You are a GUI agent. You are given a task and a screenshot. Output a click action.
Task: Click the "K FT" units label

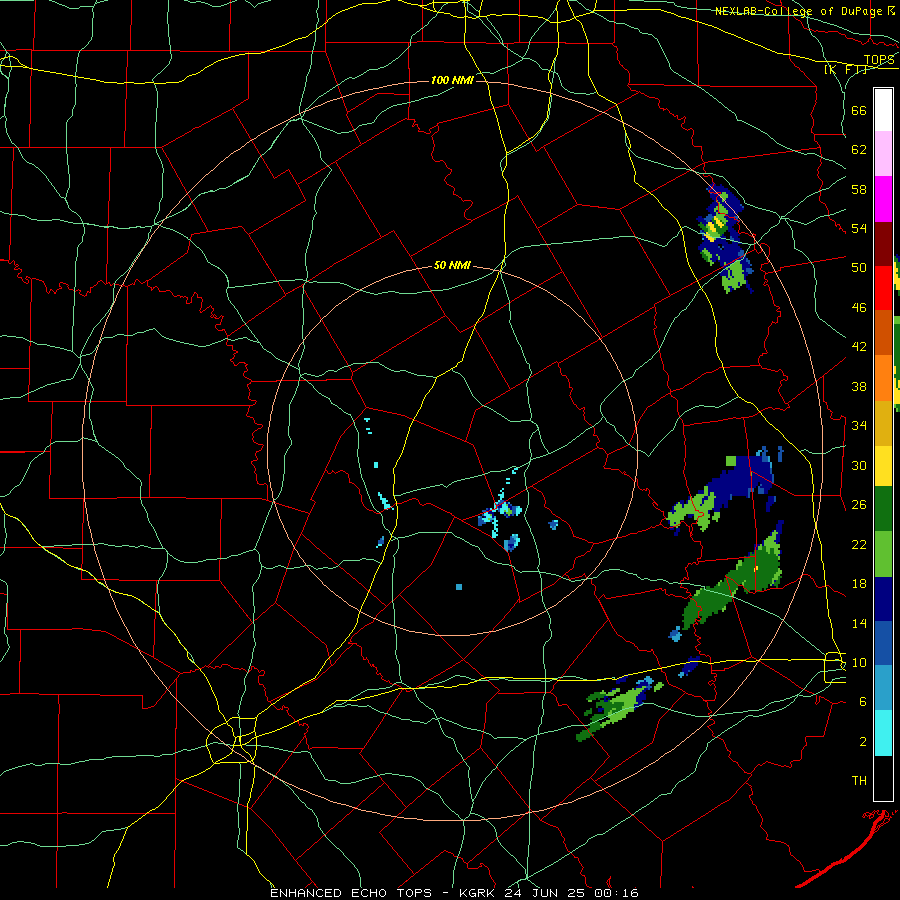tap(846, 70)
